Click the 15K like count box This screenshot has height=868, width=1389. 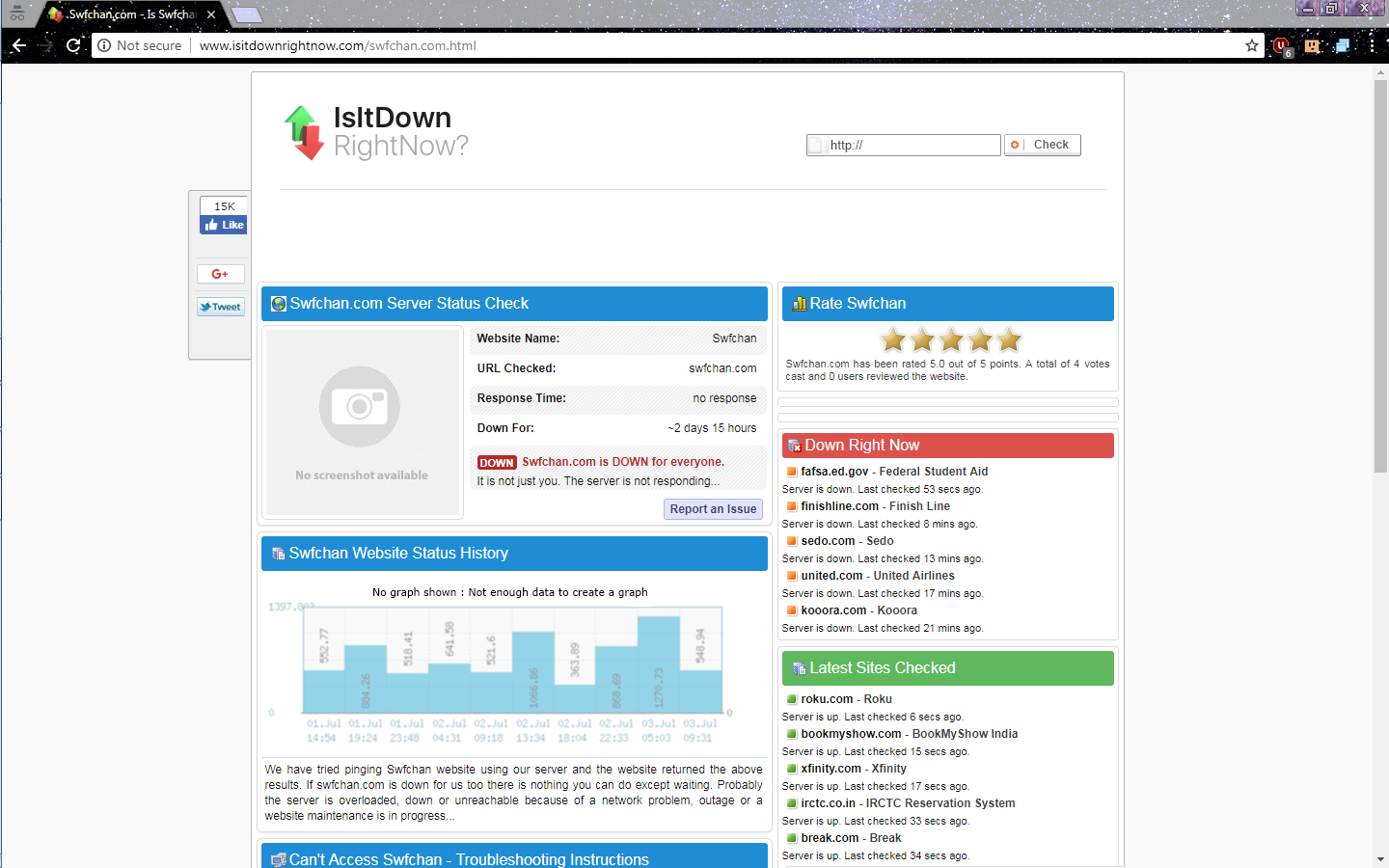224,206
